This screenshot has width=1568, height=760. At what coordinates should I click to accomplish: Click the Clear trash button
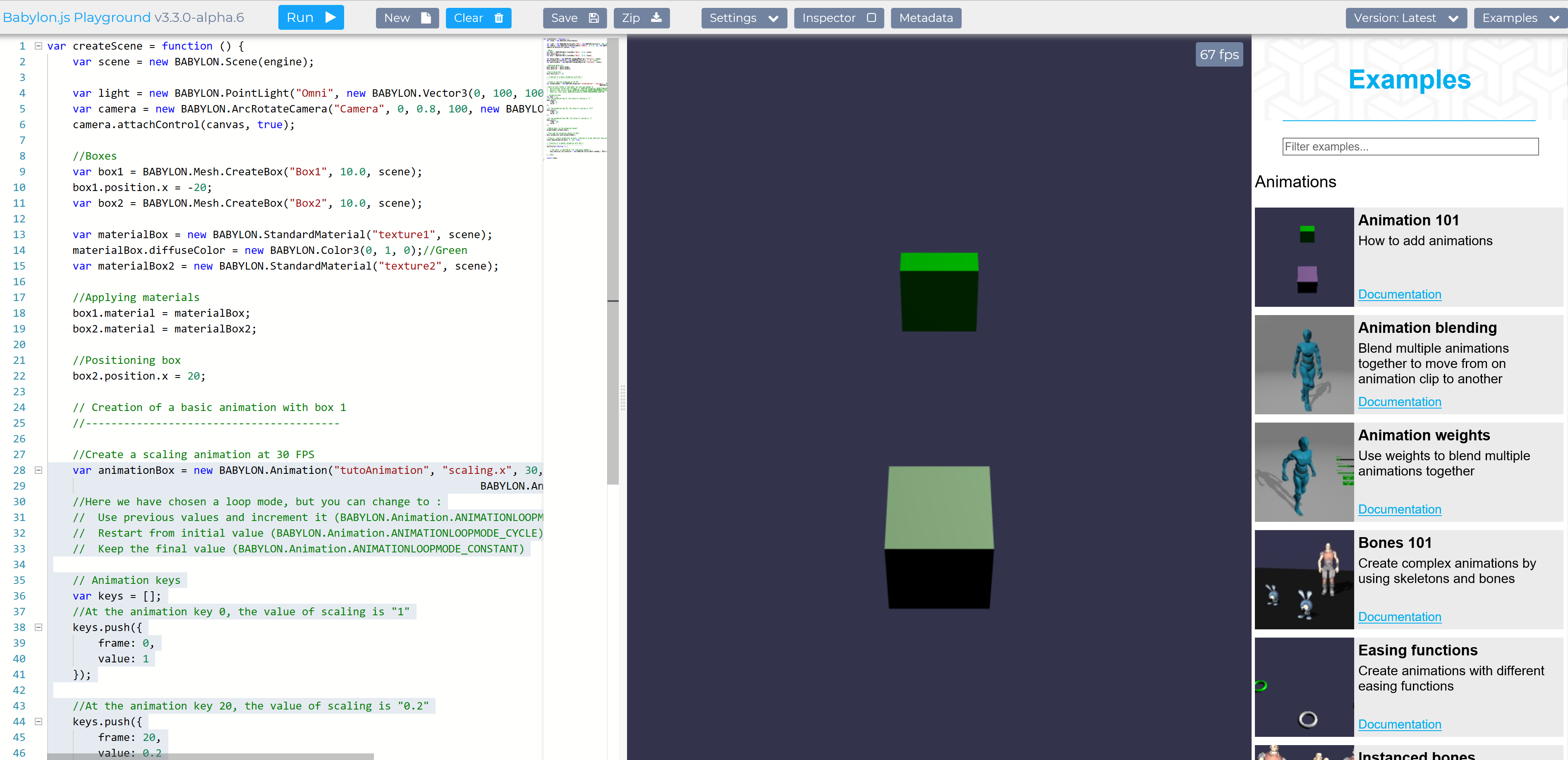[479, 18]
